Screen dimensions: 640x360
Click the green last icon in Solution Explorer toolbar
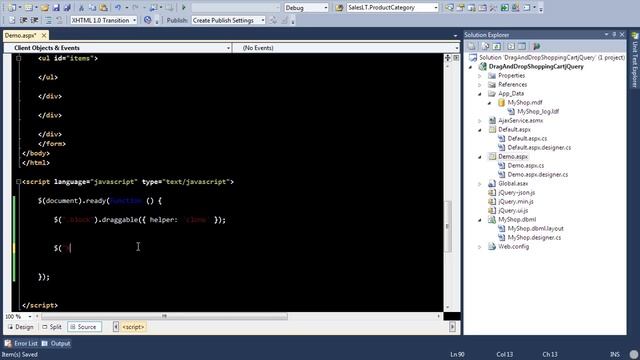[536, 46]
